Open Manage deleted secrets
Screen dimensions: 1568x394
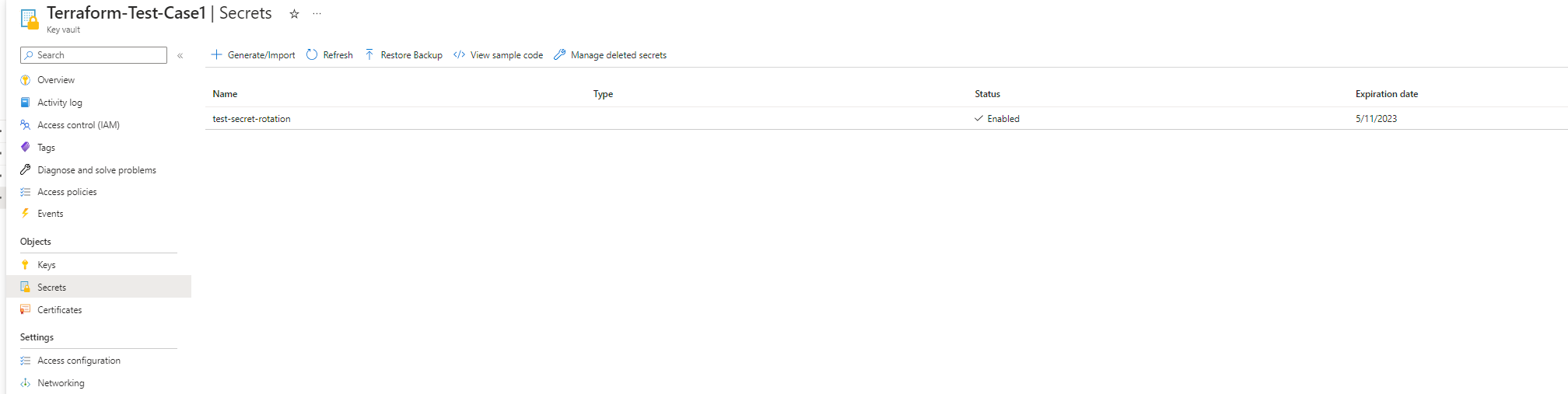[x=618, y=55]
